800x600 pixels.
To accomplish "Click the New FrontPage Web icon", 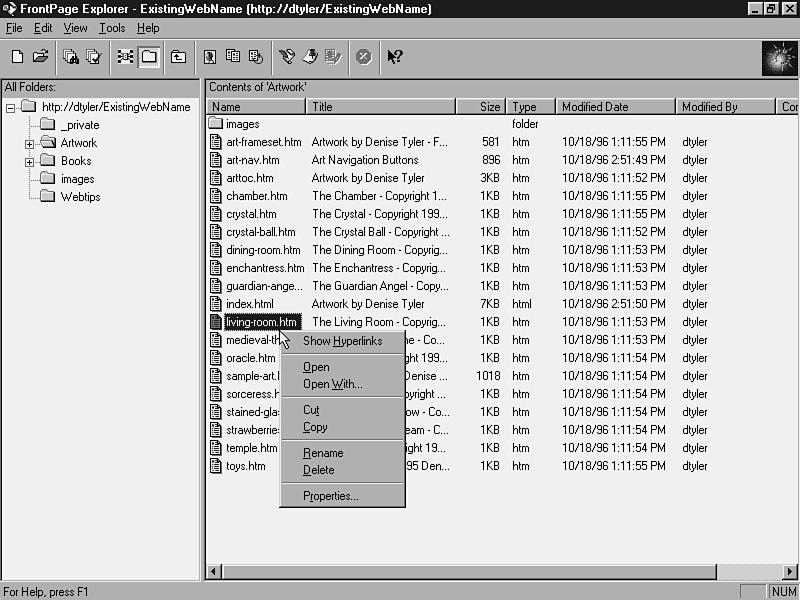I will [x=18, y=57].
